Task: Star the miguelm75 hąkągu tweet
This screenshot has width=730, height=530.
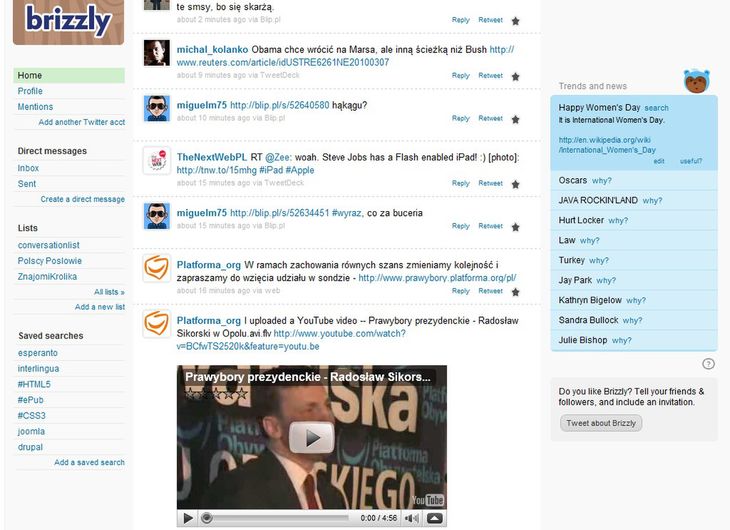Action: [x=515, y=119]
